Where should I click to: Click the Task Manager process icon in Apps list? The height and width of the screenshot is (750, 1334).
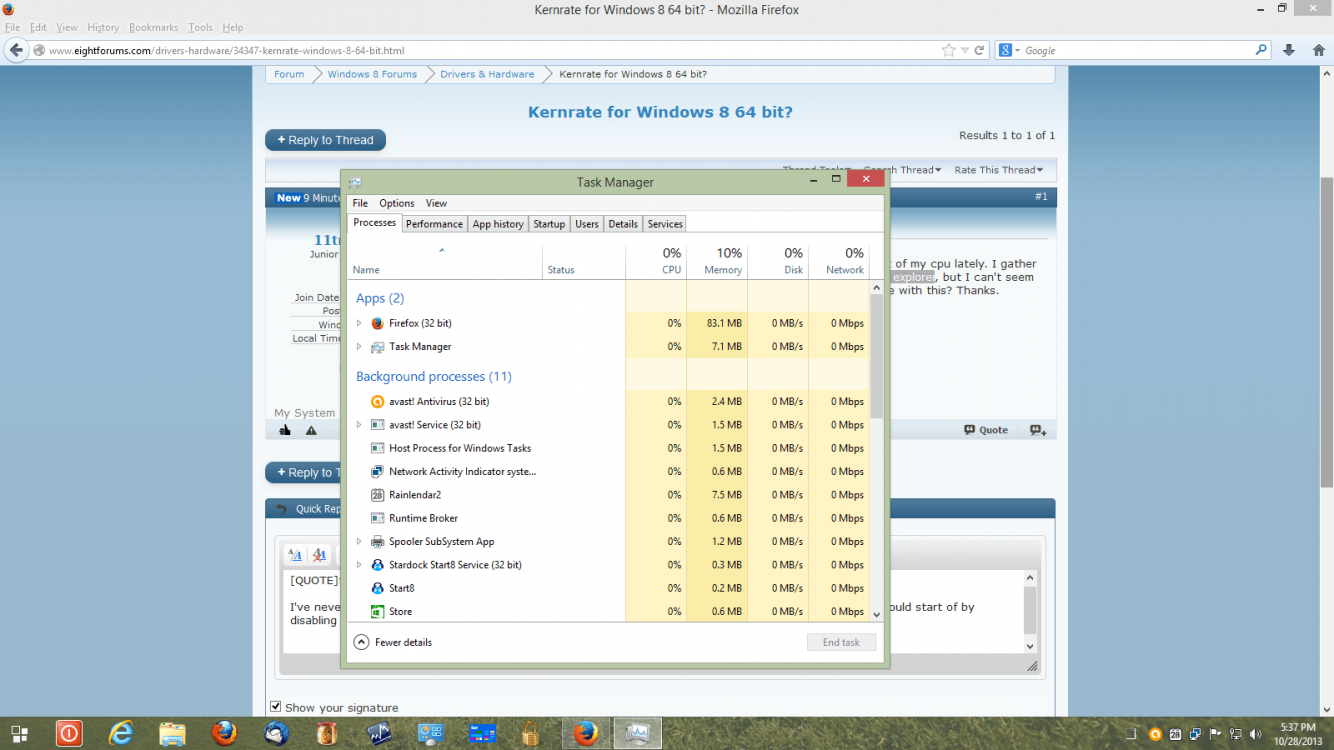tap(377, 347)
